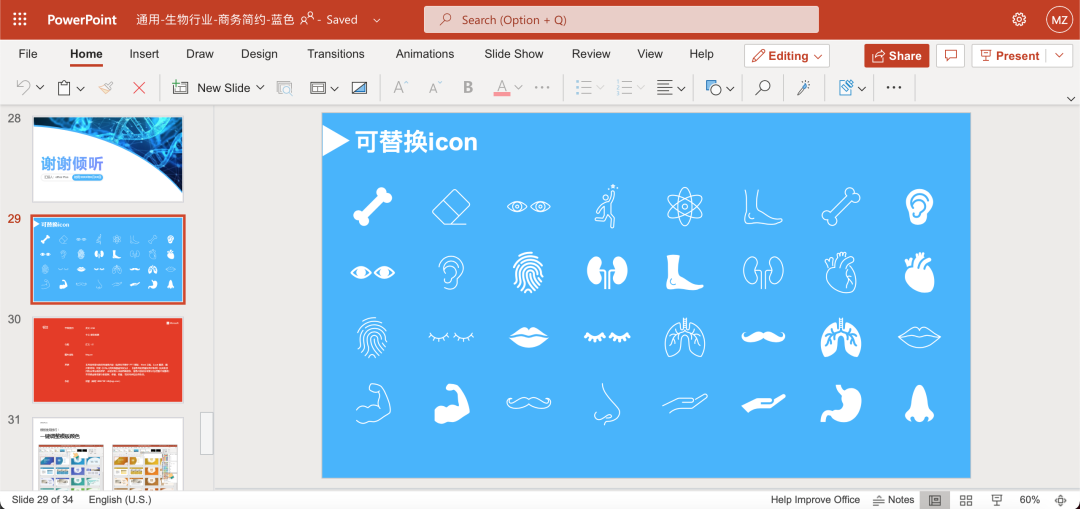Select slide 28 thumbnail 谢谢倾听

(x=108, y=158)
